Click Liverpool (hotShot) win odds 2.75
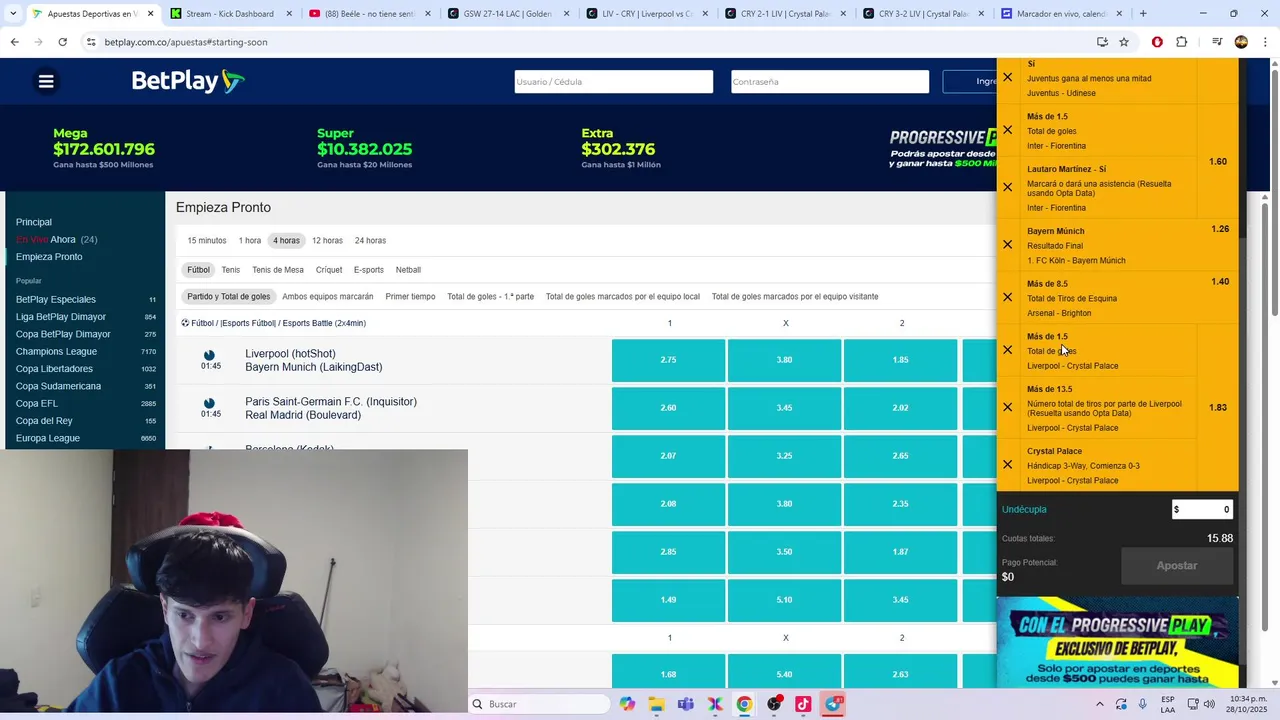 pos(668,360)
